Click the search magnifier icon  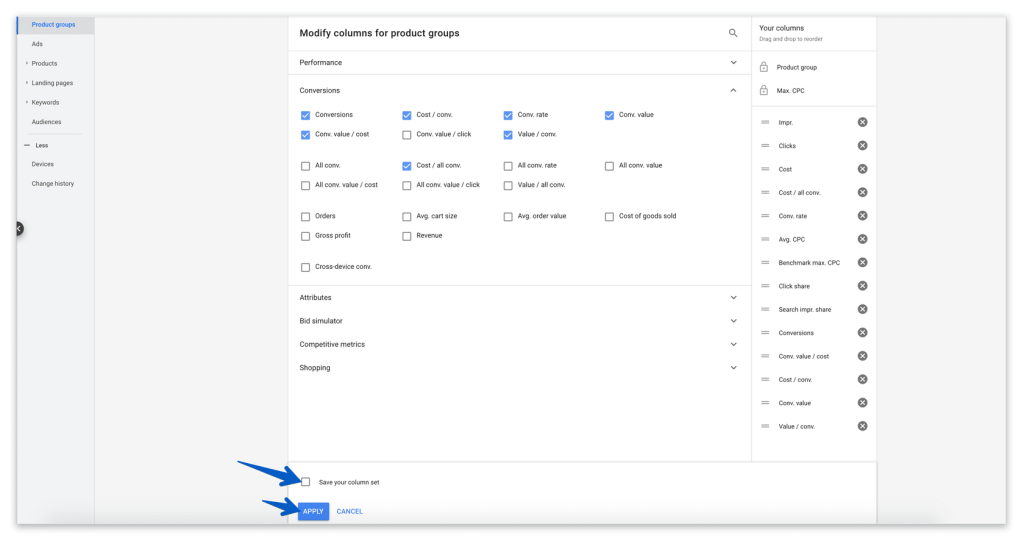coord(733,33)
